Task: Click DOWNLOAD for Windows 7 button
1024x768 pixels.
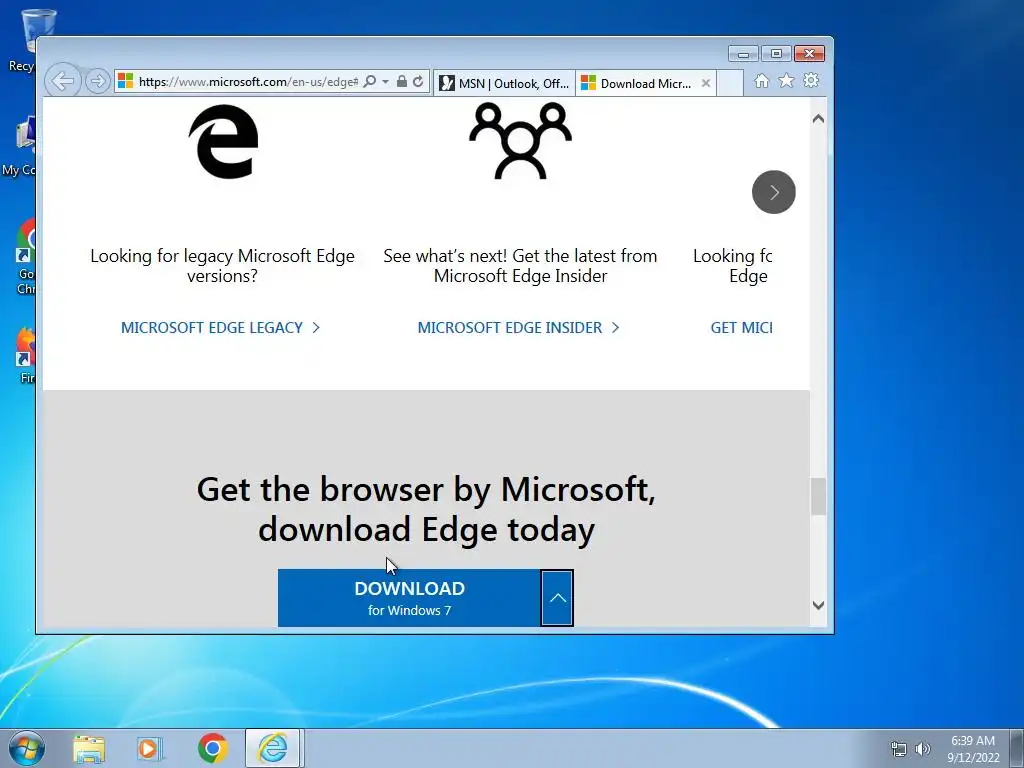Action: [409, 598]
